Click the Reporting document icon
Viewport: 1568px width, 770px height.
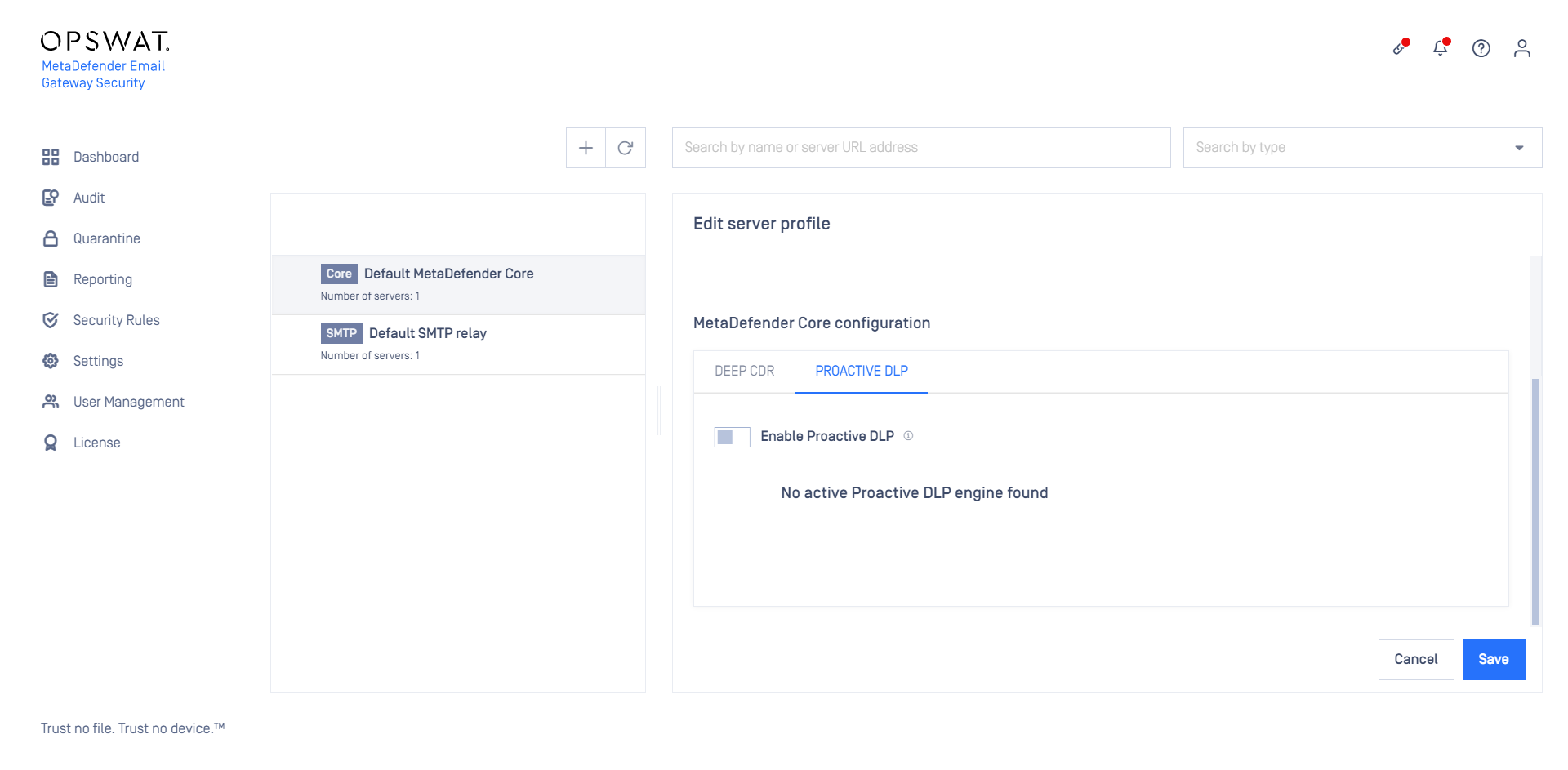(51, 279)
